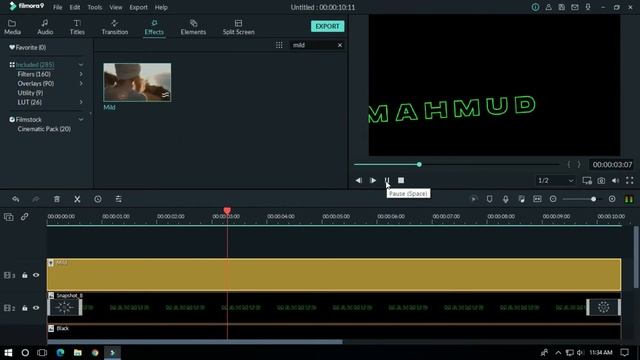The width and height of the screenshot is (640, 360).
Task: Open the Split Screen tab
Action: [238, 27]
